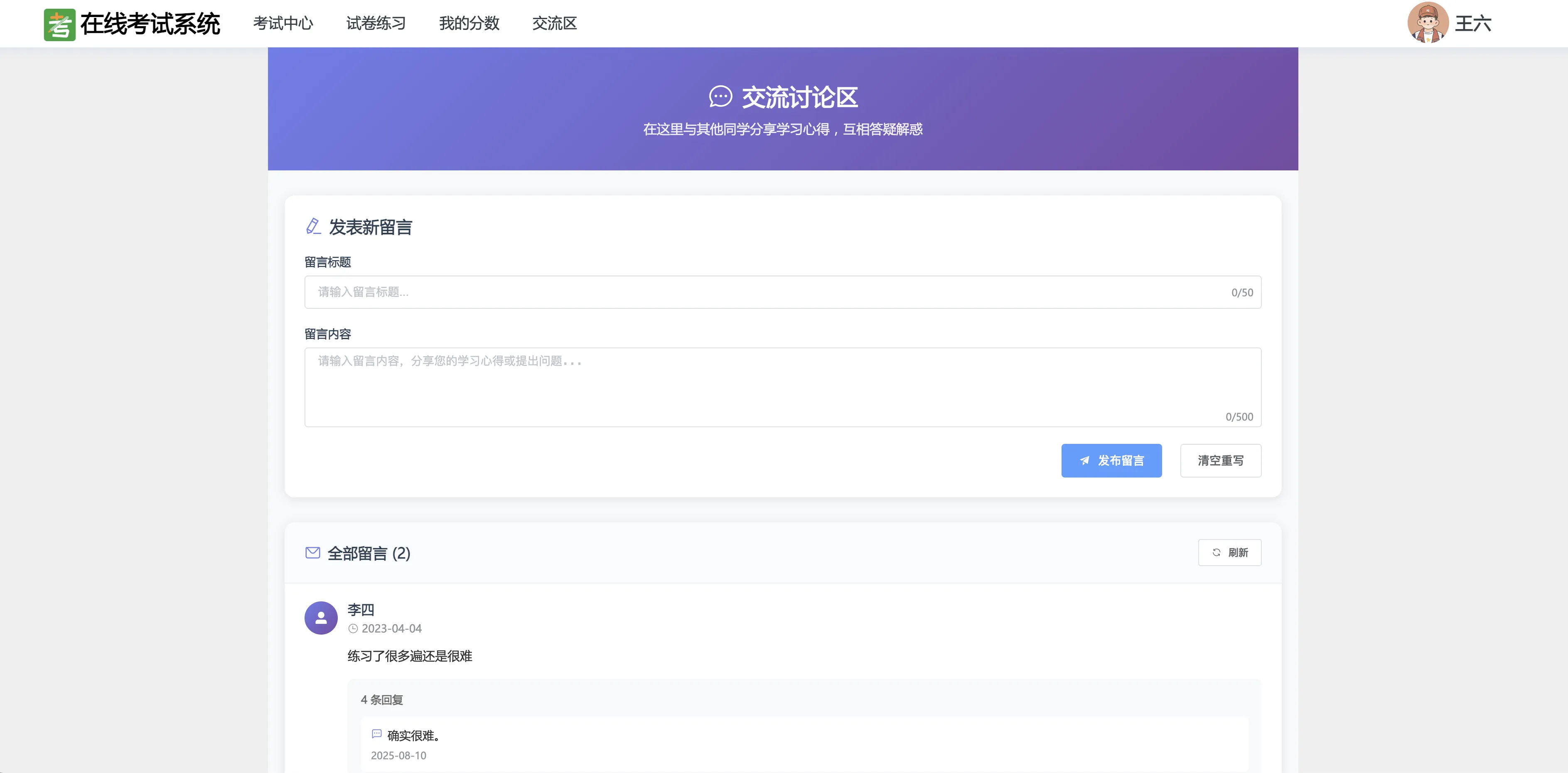Click the 4 条回复 replies header
Image resolution: width=1568 pixels, height=773 pixels.
point(382,700)
